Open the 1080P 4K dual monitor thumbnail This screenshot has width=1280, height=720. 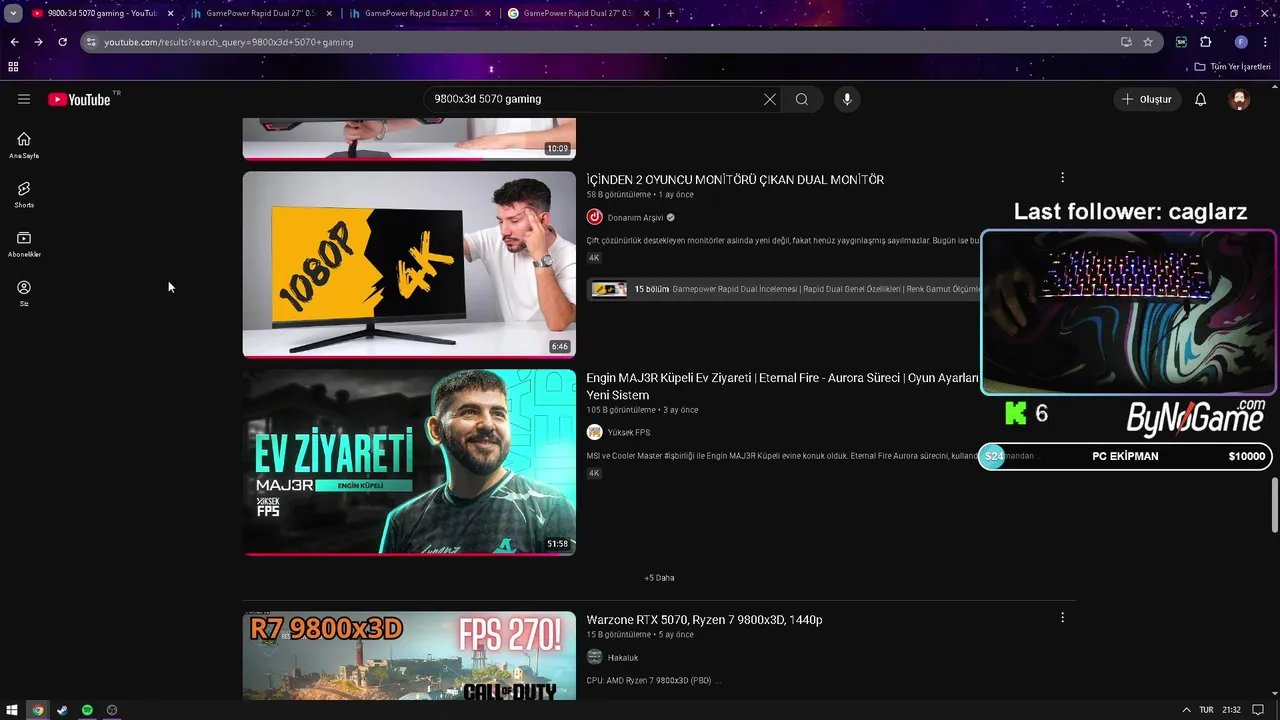pos(409,264)
